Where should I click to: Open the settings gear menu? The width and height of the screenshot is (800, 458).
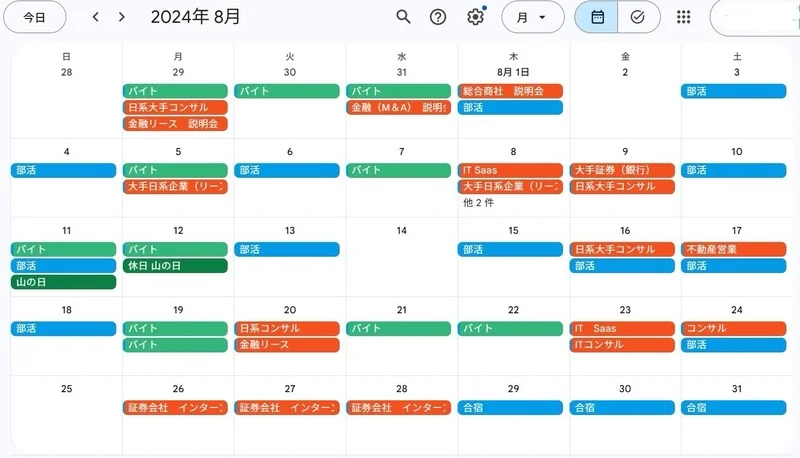476,17
